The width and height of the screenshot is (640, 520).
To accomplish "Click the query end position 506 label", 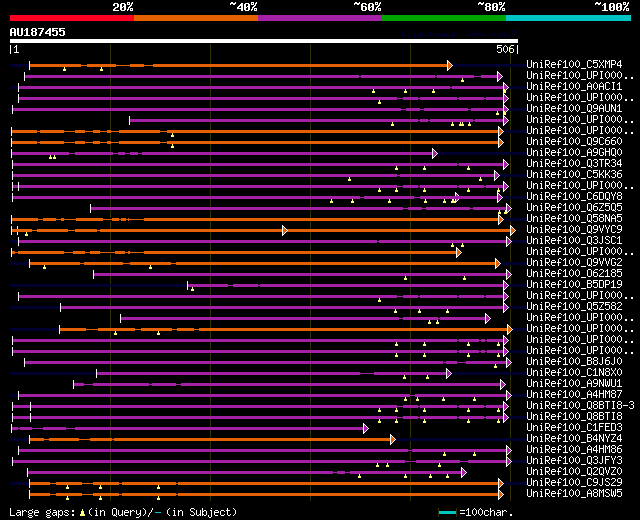I will pyautogui.click(x=505, y=49).
